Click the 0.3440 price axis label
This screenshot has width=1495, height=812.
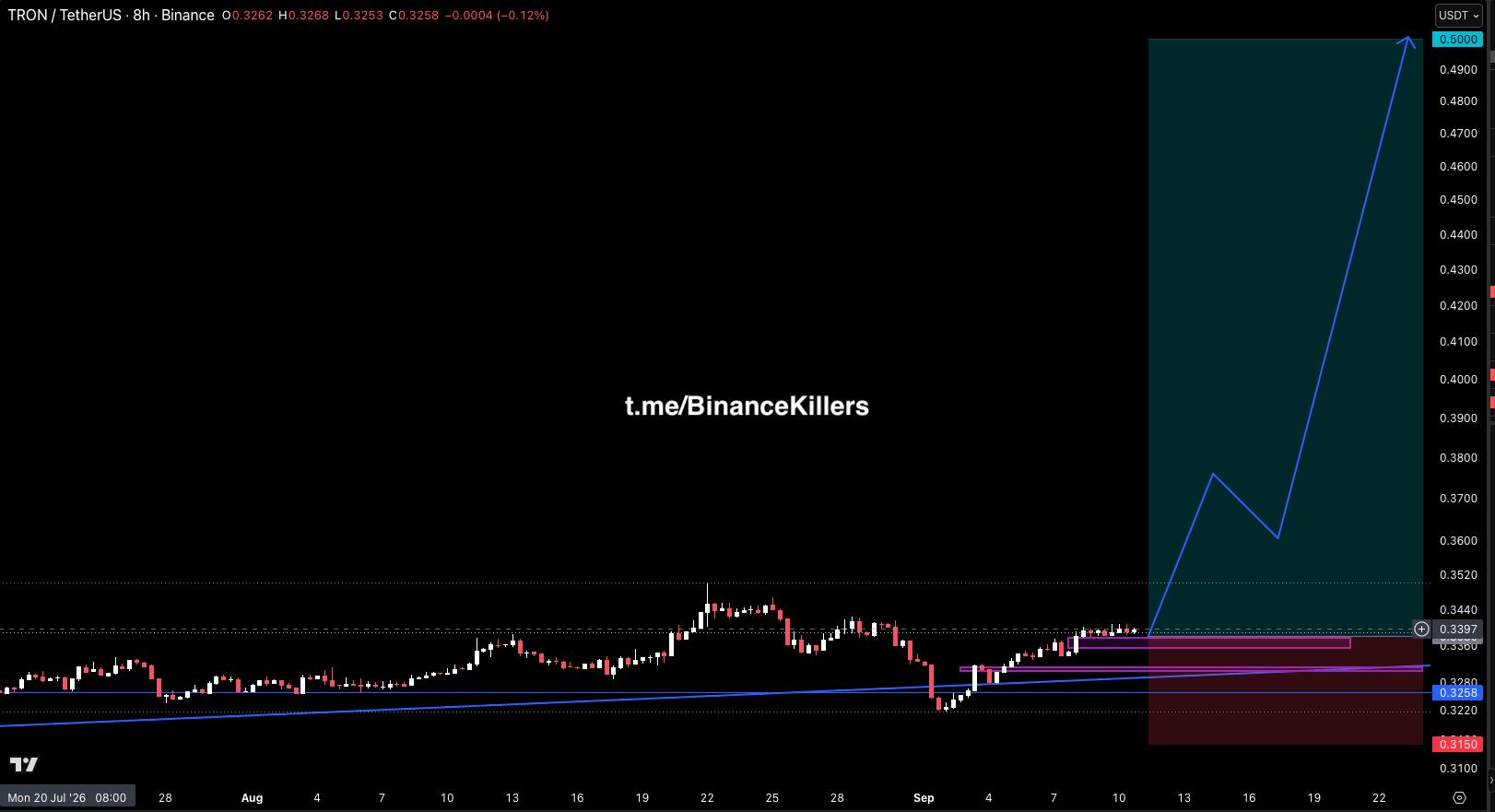tap(1457, 610)
